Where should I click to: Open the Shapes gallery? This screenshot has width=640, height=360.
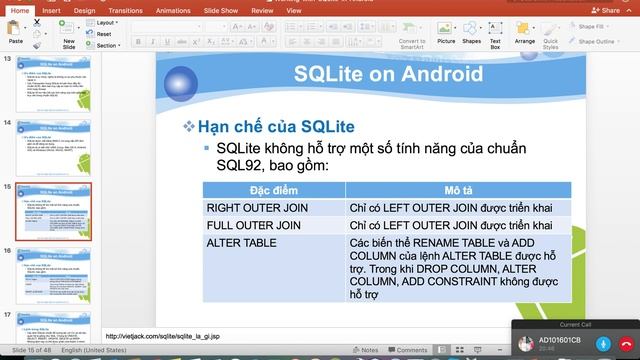point(471,33)
